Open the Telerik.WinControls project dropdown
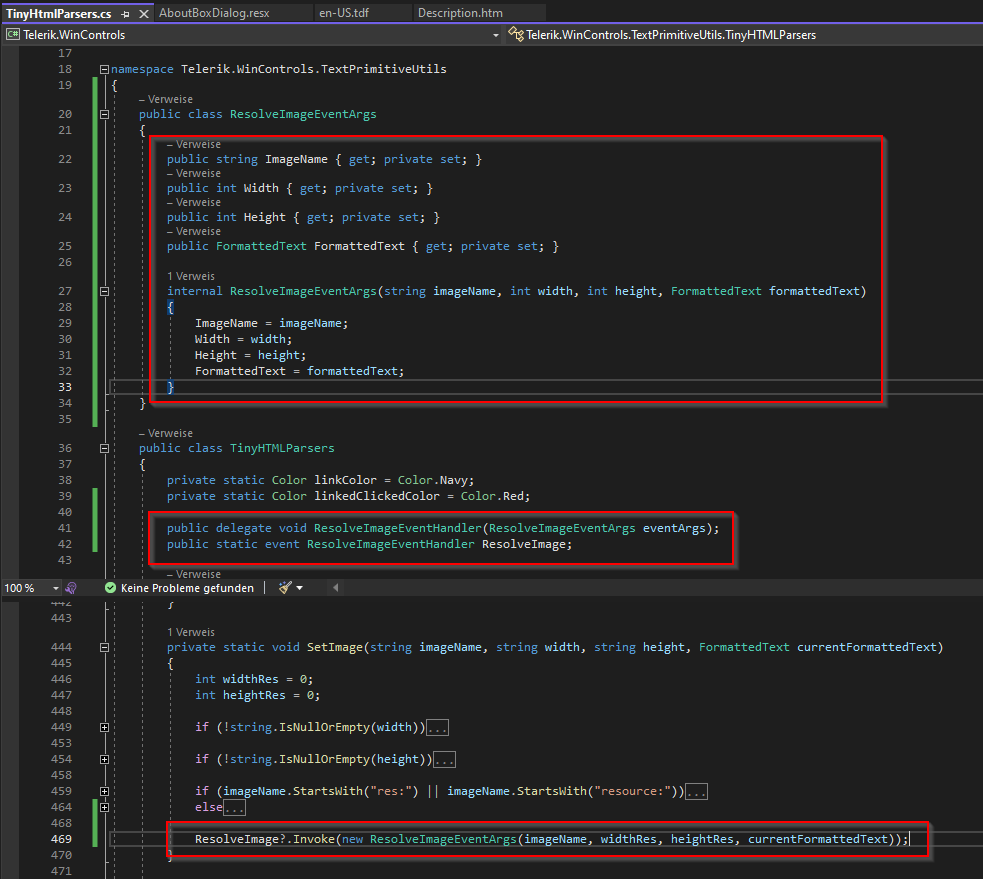The width and height of the screenshot is (983, 879). pyautogui.click(x=497, y=35)
